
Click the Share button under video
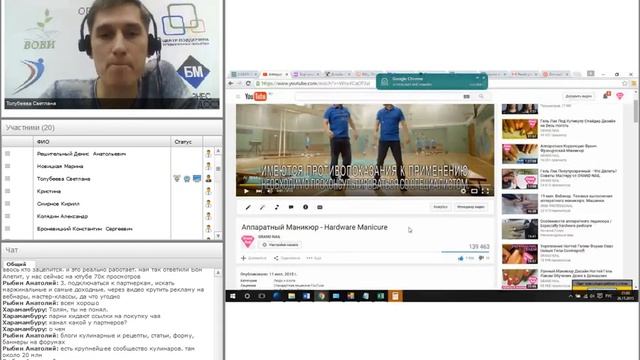coord(287,258)
